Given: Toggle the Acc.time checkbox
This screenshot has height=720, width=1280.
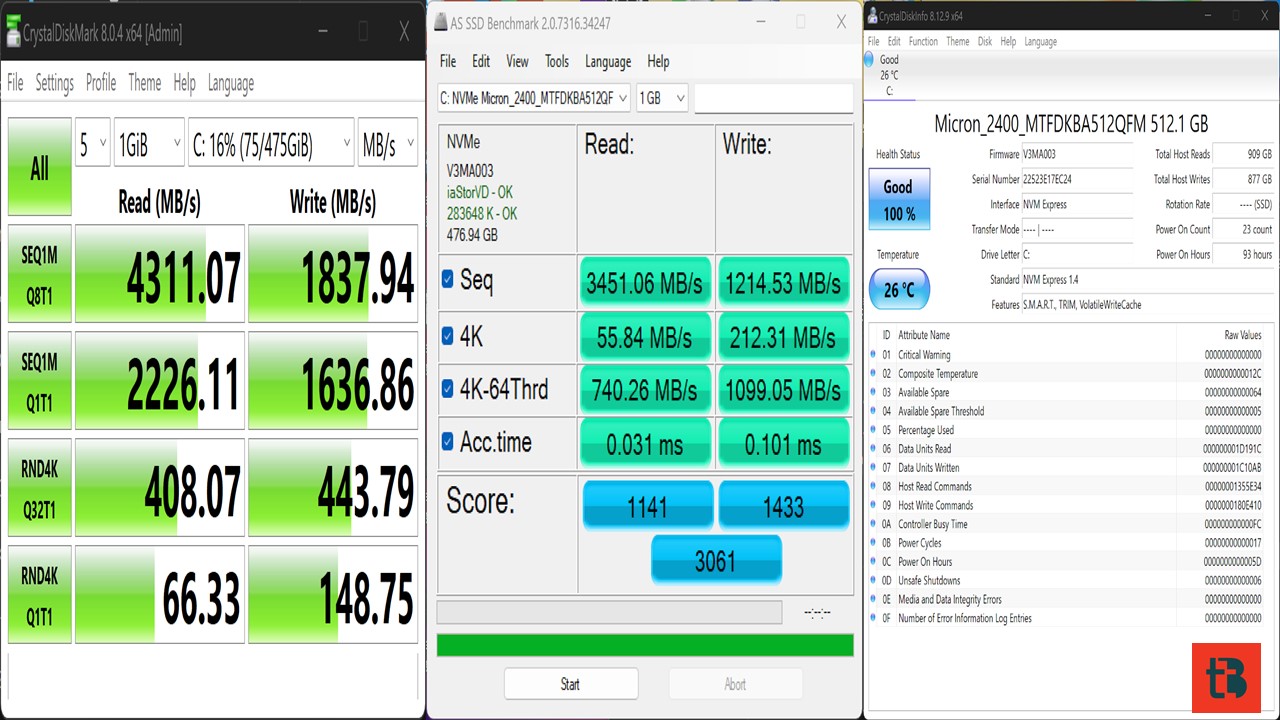Looking at the screenshot, I should point(448,441).
